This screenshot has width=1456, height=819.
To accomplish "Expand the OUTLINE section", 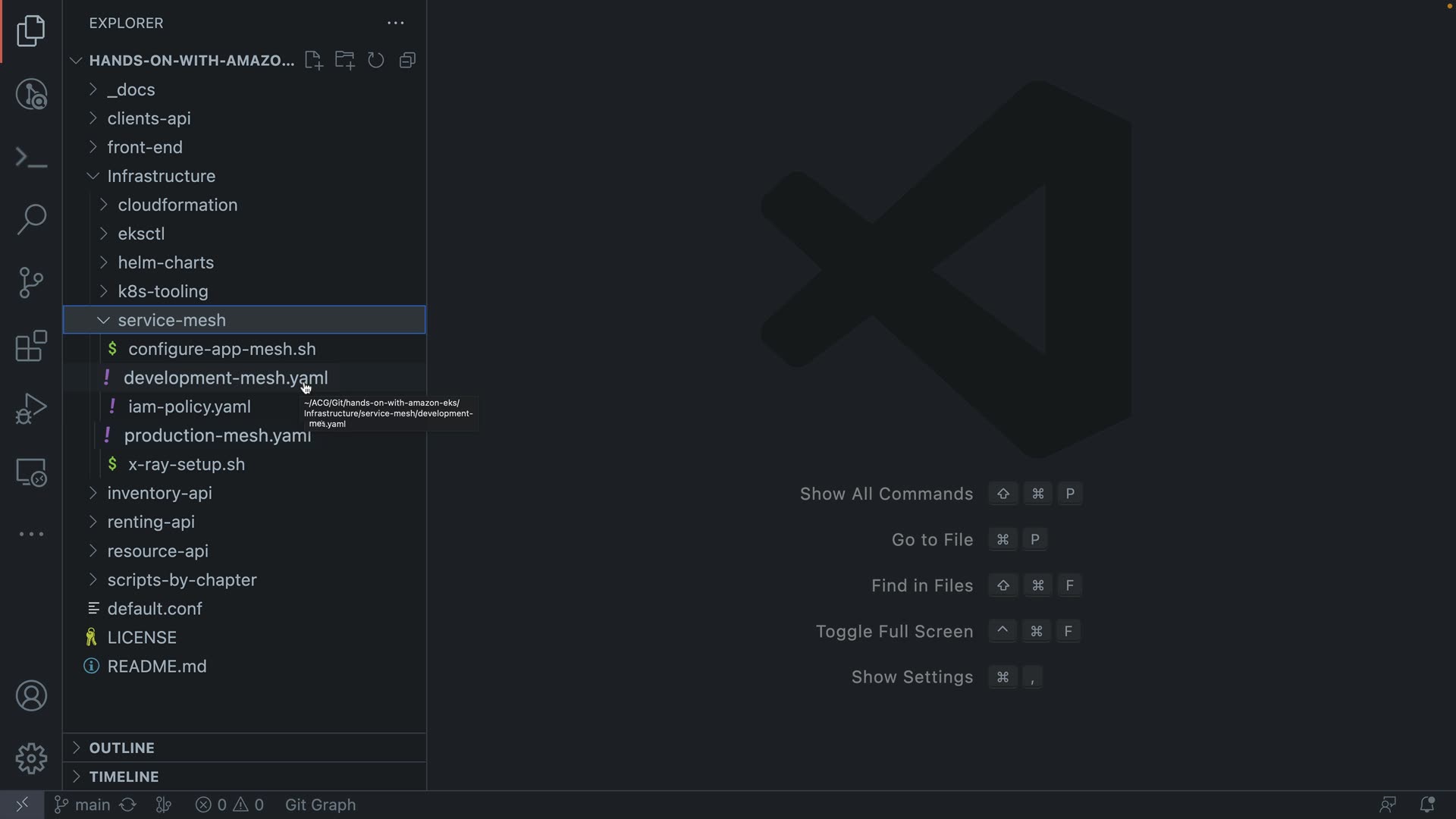I will click(x=121, y=748).
